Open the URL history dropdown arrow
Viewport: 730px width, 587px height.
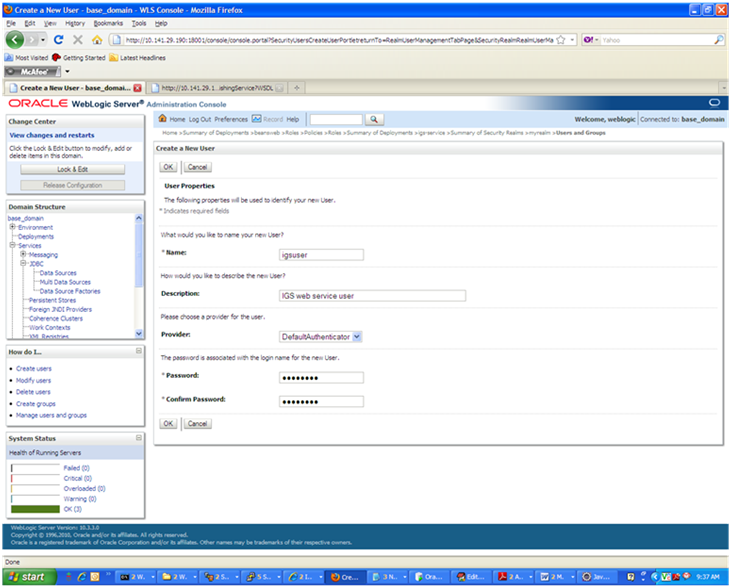pos(573,40)
